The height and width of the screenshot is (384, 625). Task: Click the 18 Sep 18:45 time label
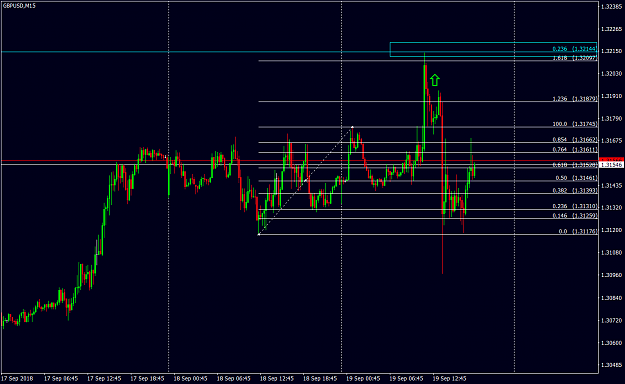[320, 378]
